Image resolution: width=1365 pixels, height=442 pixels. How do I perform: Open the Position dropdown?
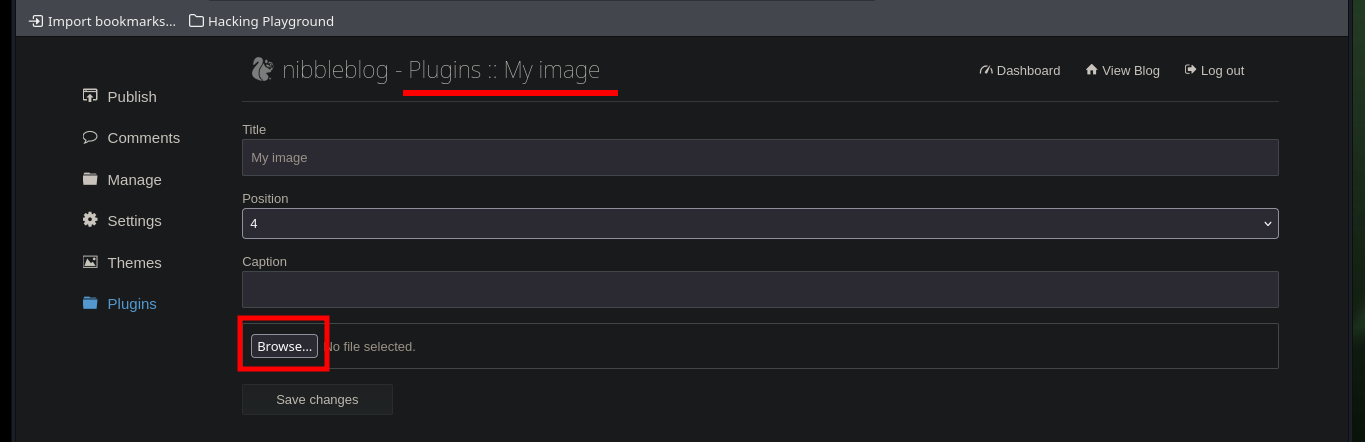(760, 223)
